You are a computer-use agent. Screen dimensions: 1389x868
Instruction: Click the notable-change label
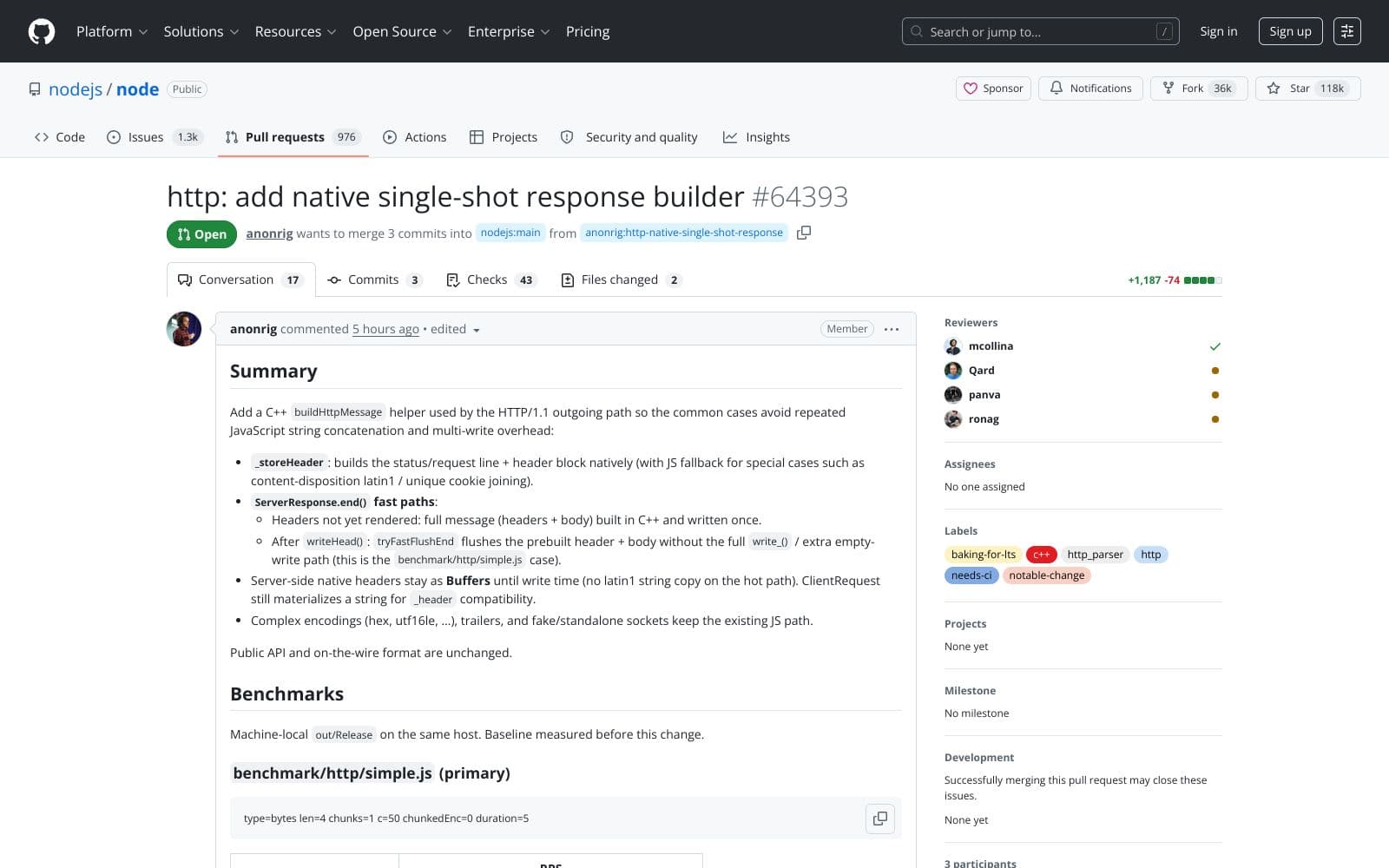click(1046, 575)
